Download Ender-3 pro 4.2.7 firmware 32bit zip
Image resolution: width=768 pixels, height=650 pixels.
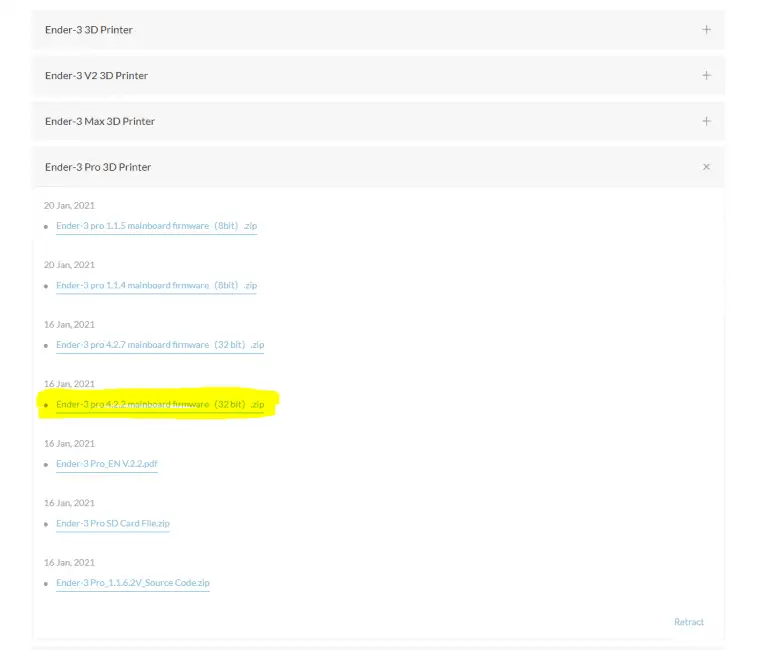click(160, 345)
